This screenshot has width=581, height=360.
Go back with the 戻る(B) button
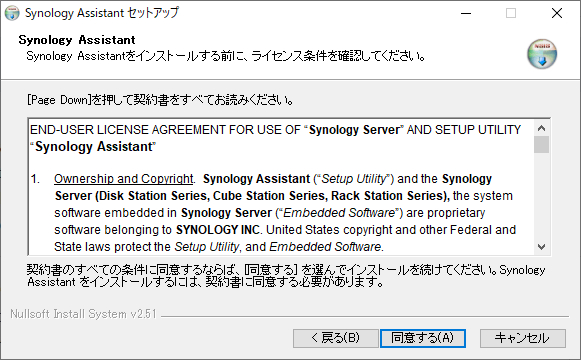click(335, 338)
